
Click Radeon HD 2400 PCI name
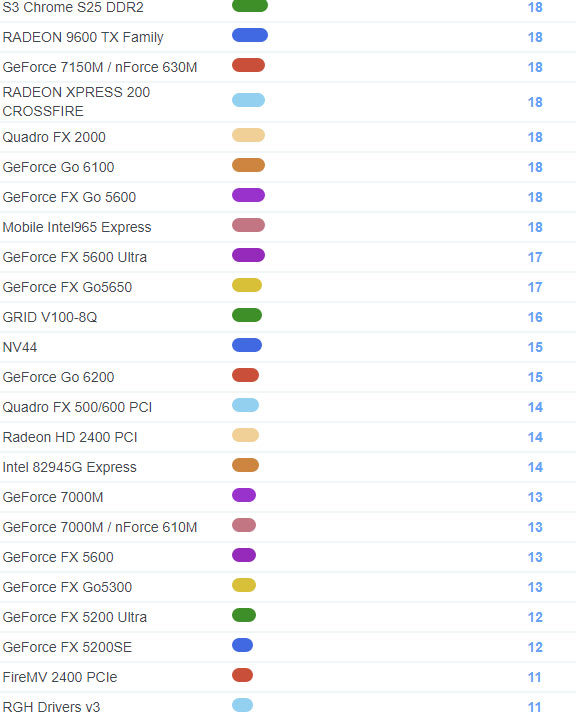(70, 437)
